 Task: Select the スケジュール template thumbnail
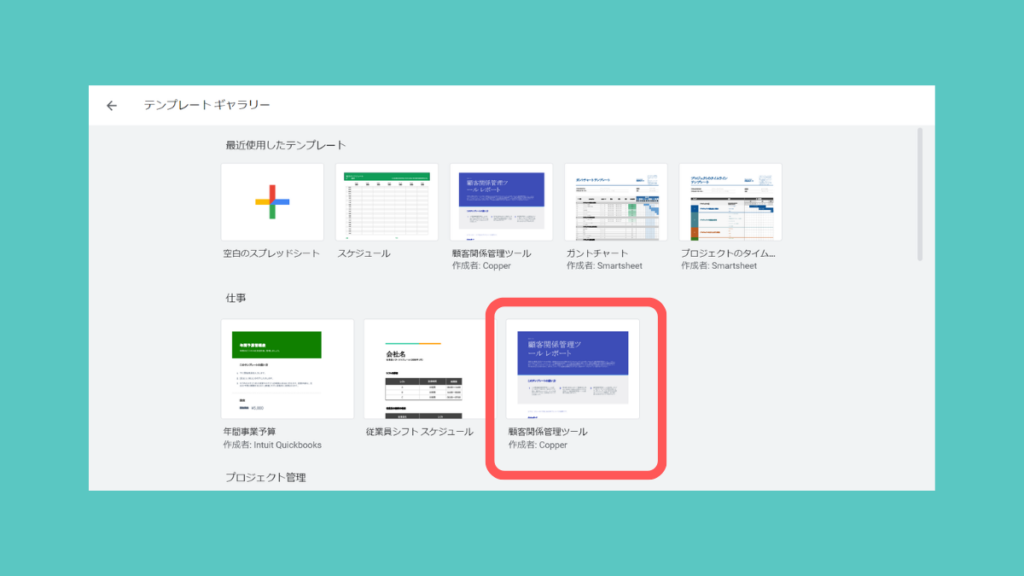click(387, 201)
